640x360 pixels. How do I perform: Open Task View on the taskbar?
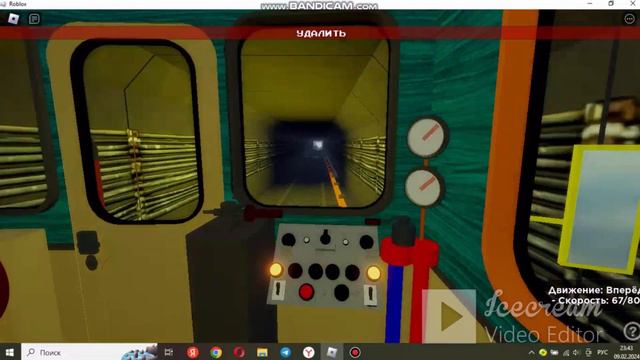pyautogui.click(x=169, y=352)
